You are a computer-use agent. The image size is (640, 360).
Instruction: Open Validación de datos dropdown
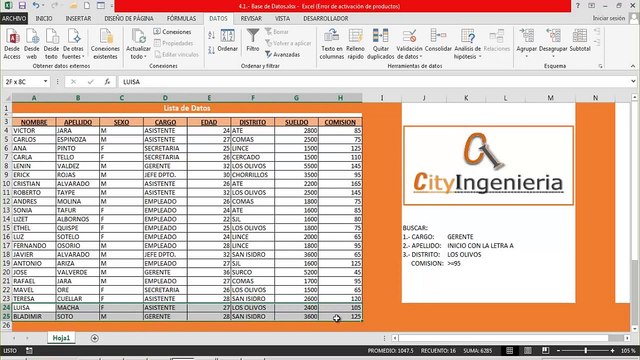click(409, 52)
